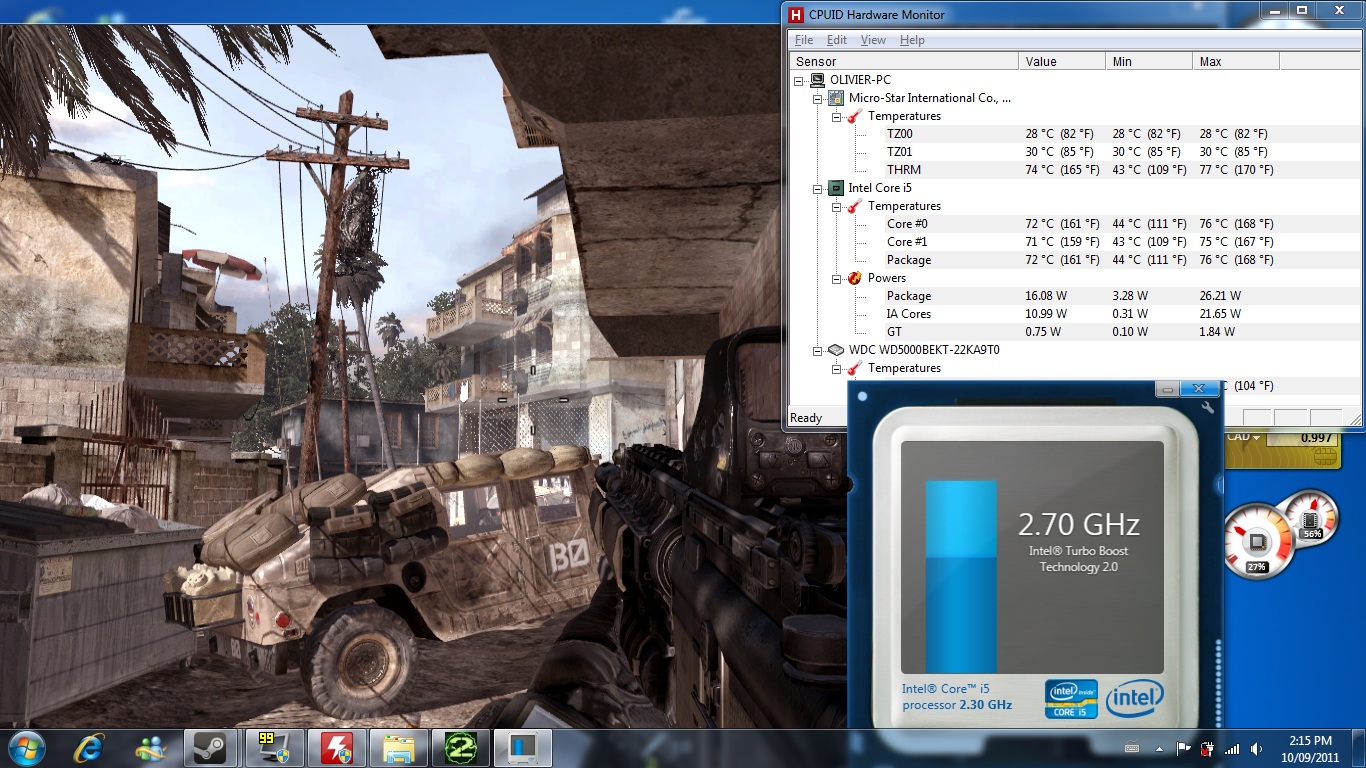Image resolution: width=1366 pixels, height=768 pixels.
Task: Minimize the Turbo Boost monitor gadget
Action: coord(1166,388)
